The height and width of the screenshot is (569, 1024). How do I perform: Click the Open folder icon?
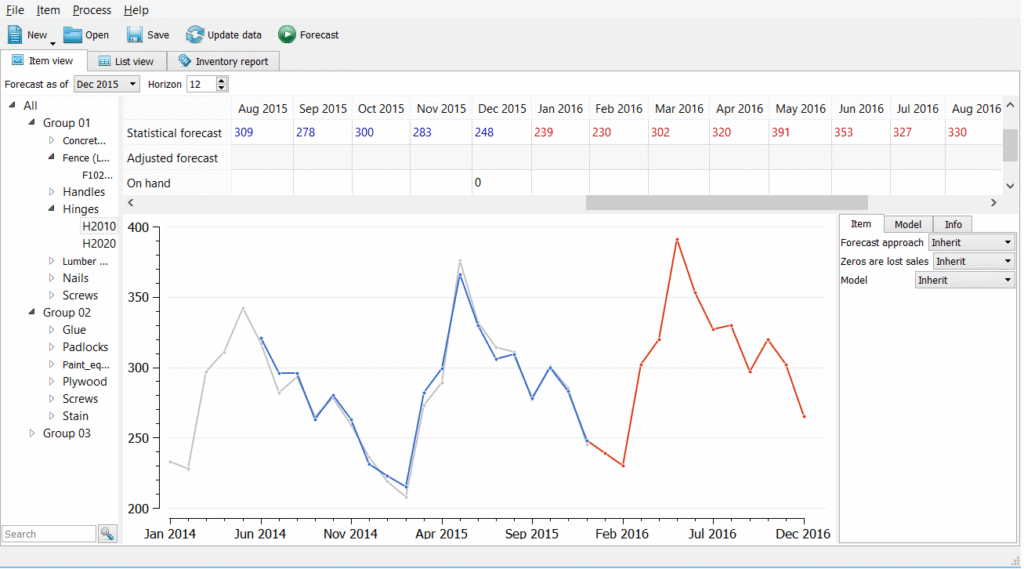[x=73, y=35]
